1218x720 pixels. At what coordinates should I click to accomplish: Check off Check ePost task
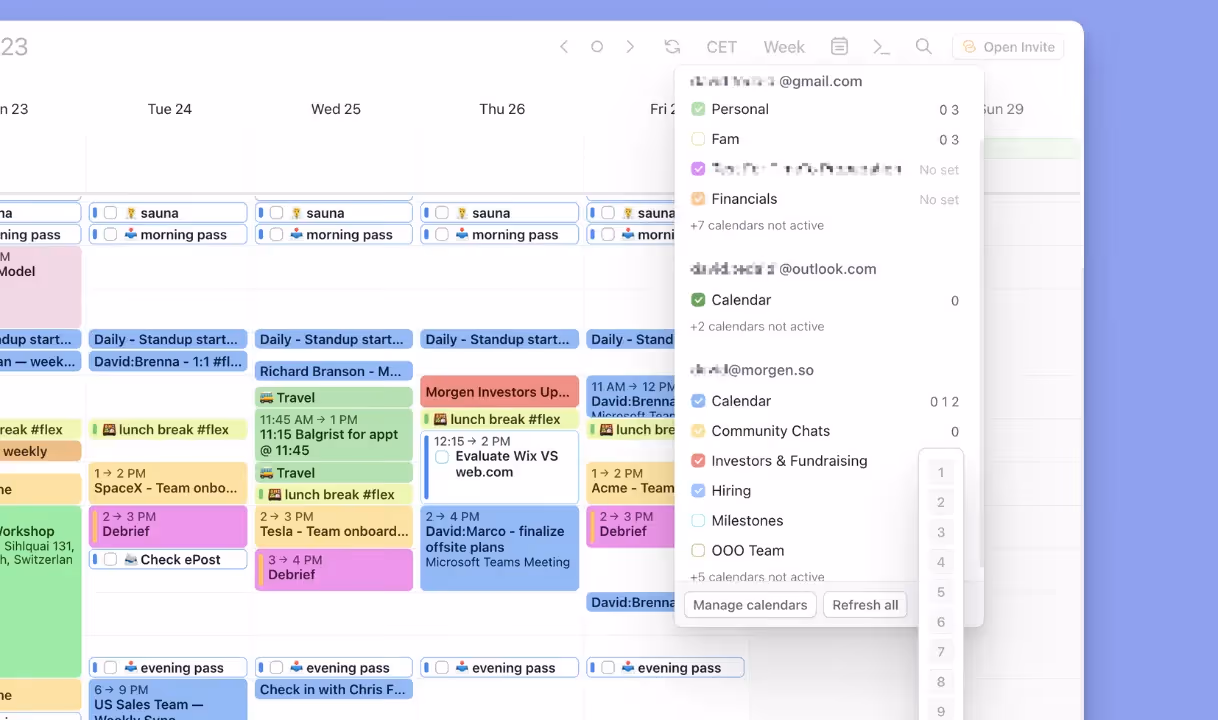pos(111,560)
